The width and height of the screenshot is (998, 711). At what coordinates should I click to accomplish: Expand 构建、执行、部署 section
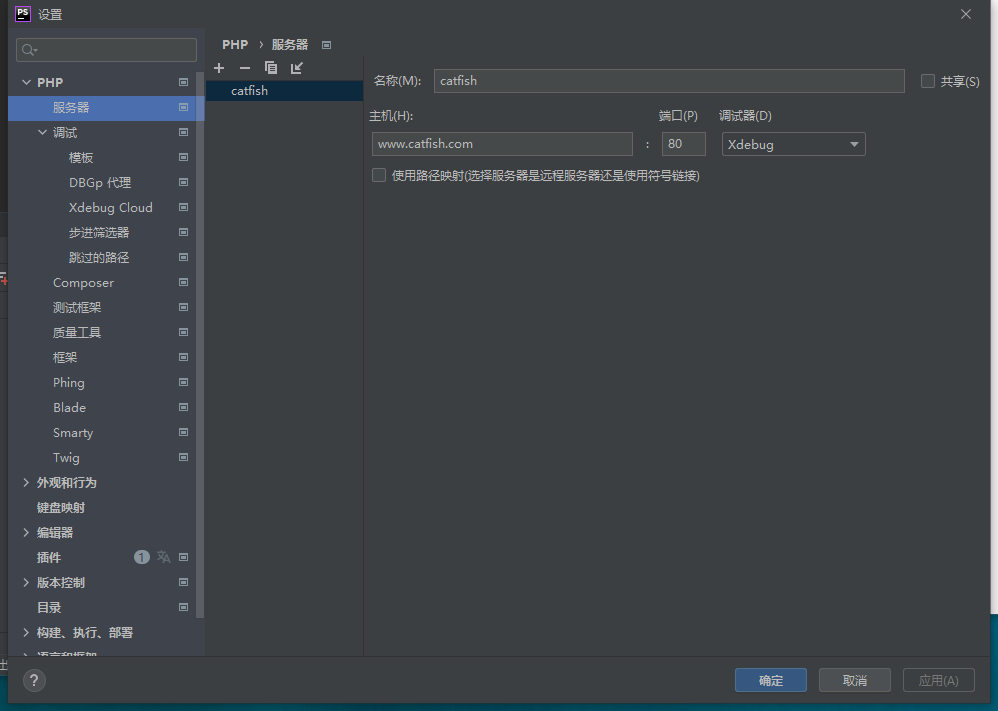click(26, 632)
